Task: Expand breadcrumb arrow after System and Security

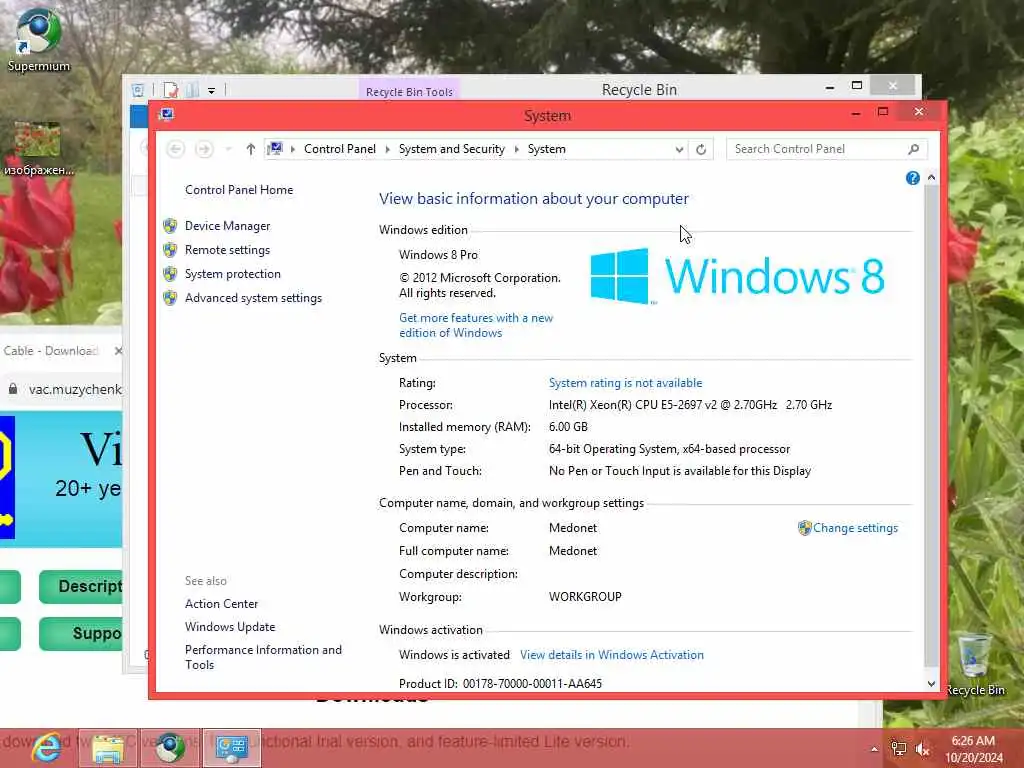Action: pos(516,150)
